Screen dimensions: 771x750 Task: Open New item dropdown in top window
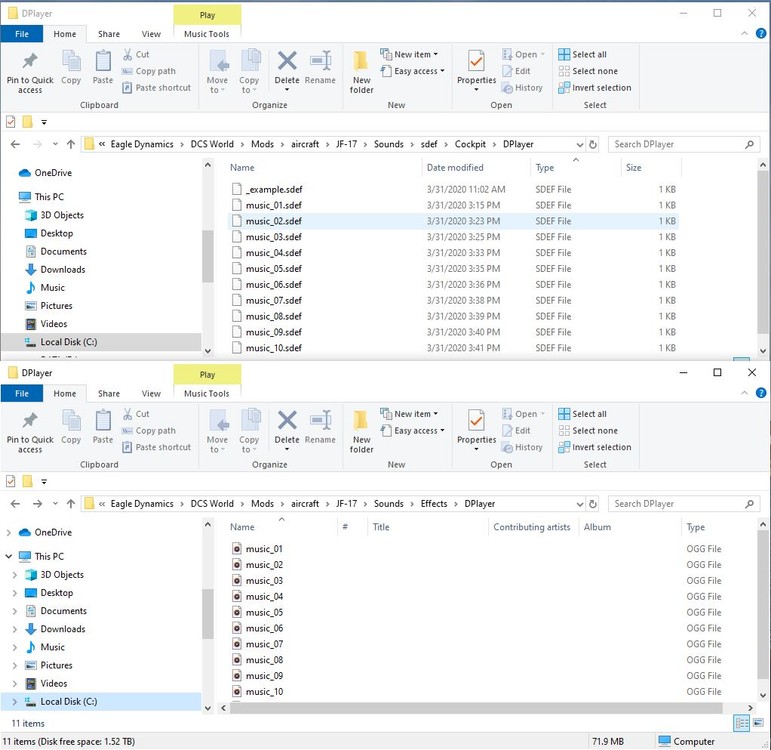(x=409, y=54)
